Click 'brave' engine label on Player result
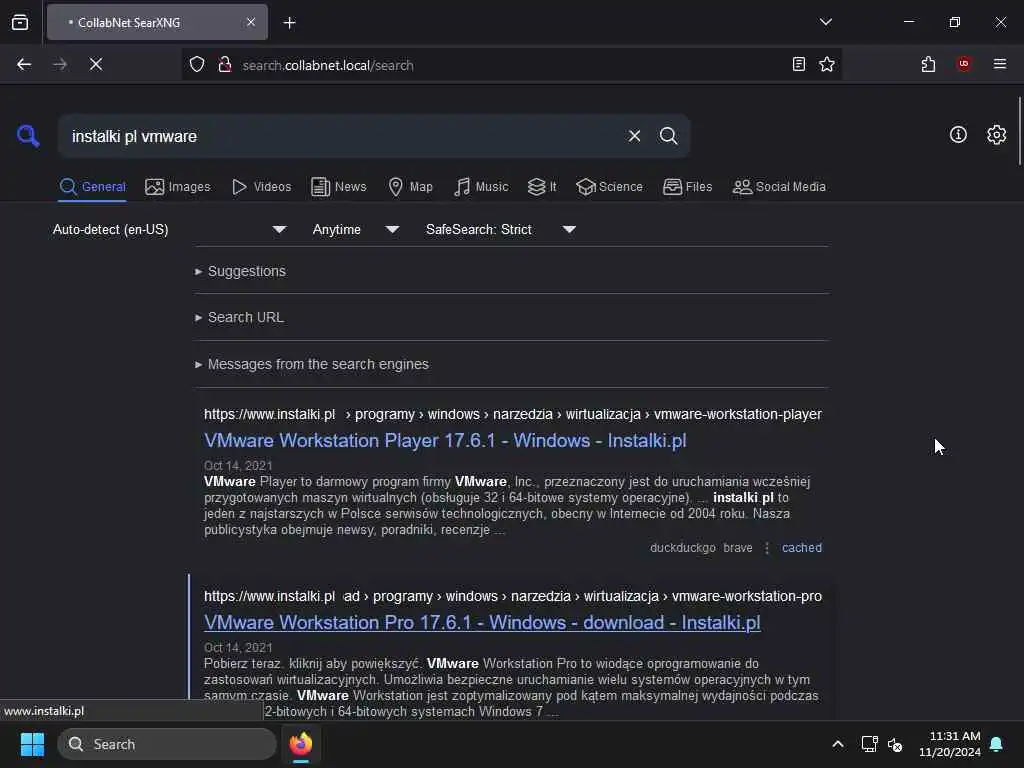 pyautogui.click(x=737, y=548)
